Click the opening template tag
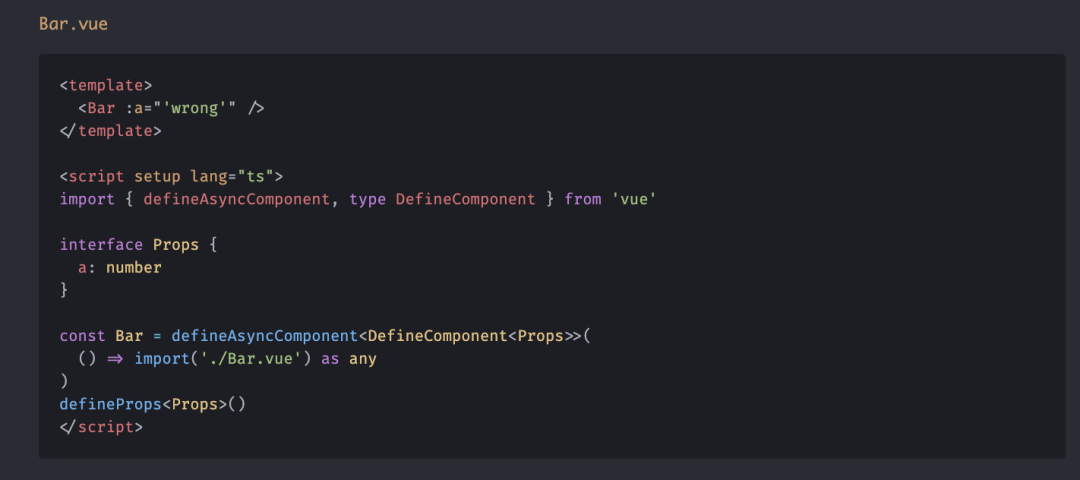 (106, 86)
